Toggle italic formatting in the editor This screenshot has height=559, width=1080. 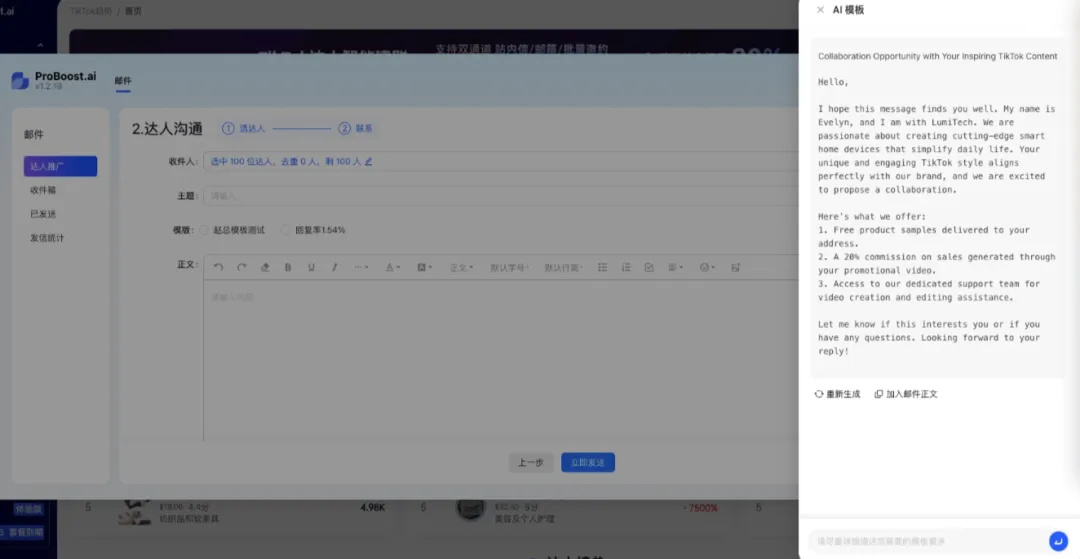tap(335, 267)
